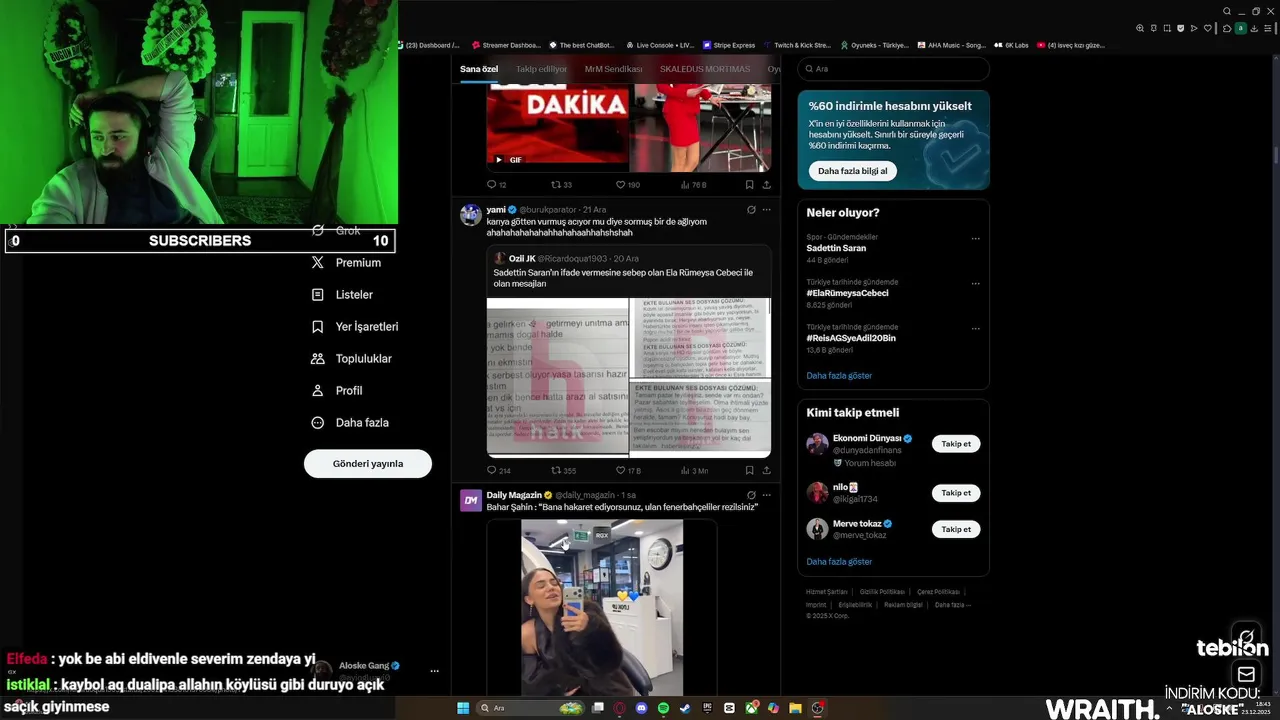Show more trends via Daha fazla göster

[839, 376]
